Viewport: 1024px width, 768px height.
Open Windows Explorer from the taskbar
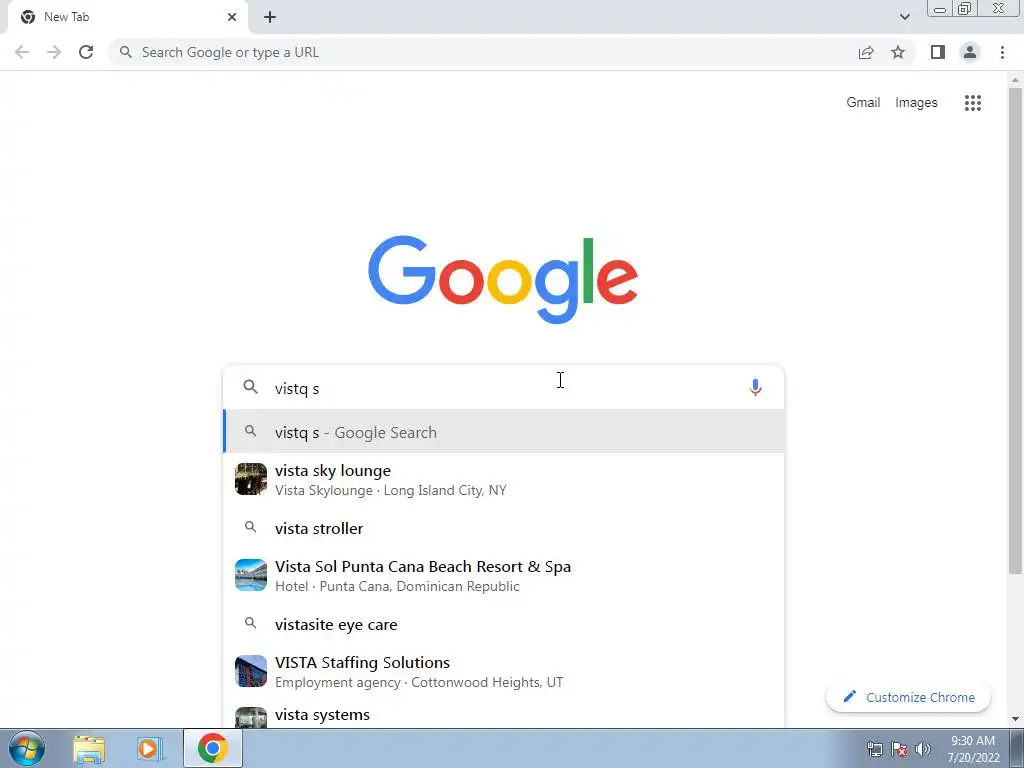89,748
